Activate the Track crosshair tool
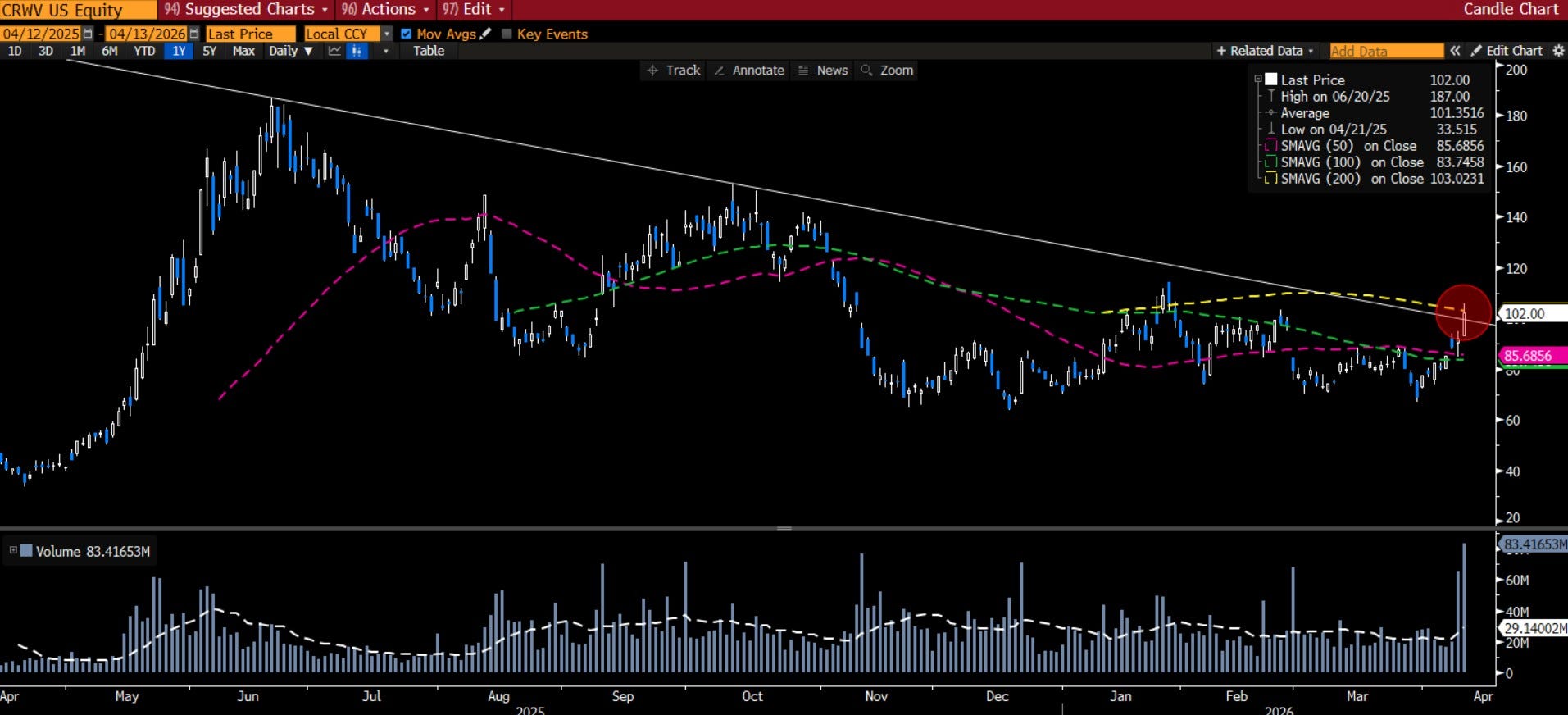 674,71
